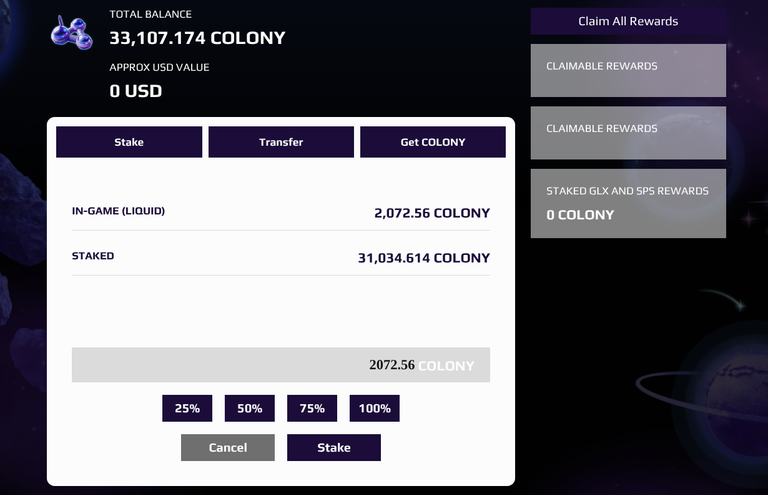Confirm with the bottom Stake button
This screenshot has height=495, width=768.
[x=334, y=448]
